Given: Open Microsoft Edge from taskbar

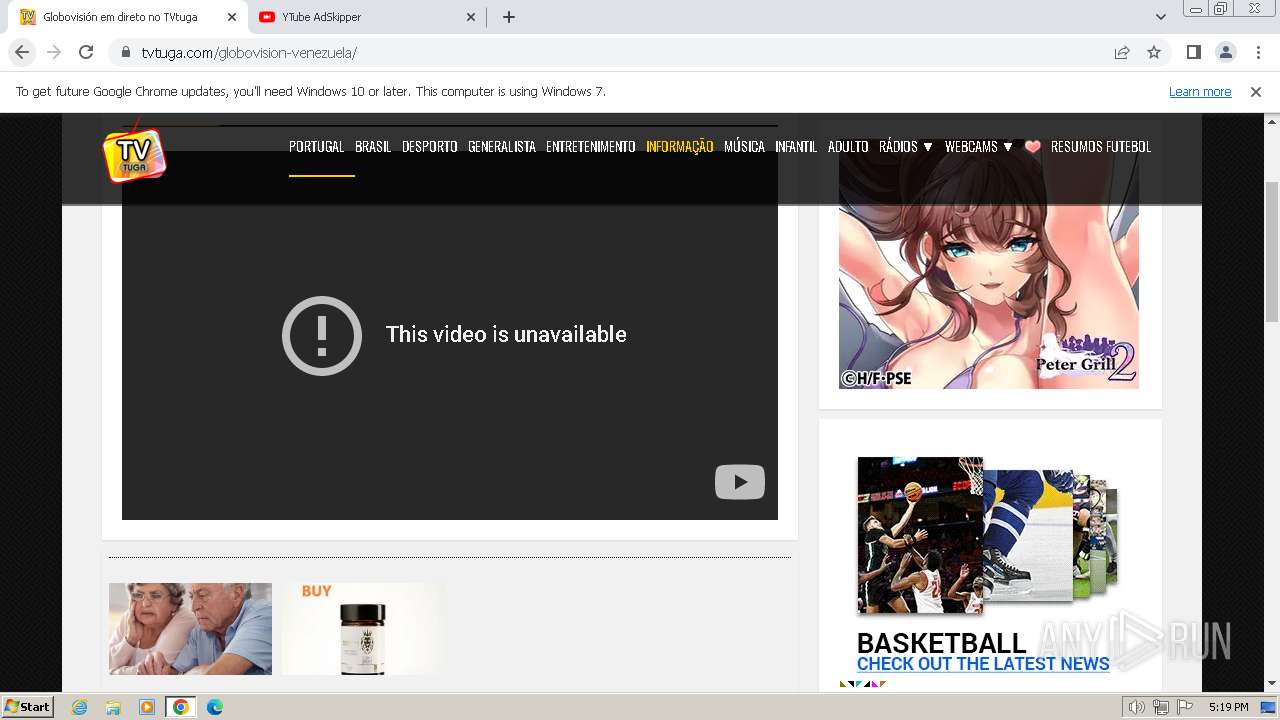Looking at the screenshot, I should tap(214, 707).
